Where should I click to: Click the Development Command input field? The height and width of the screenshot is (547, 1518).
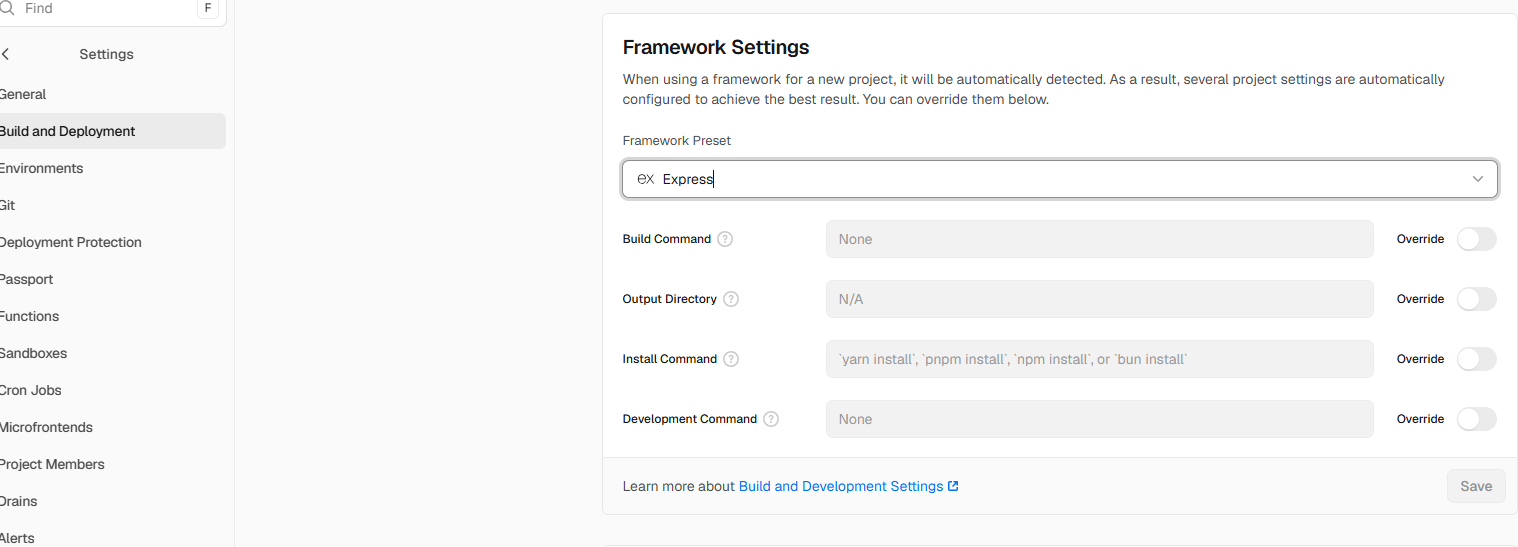click(x=1099, y=419)
